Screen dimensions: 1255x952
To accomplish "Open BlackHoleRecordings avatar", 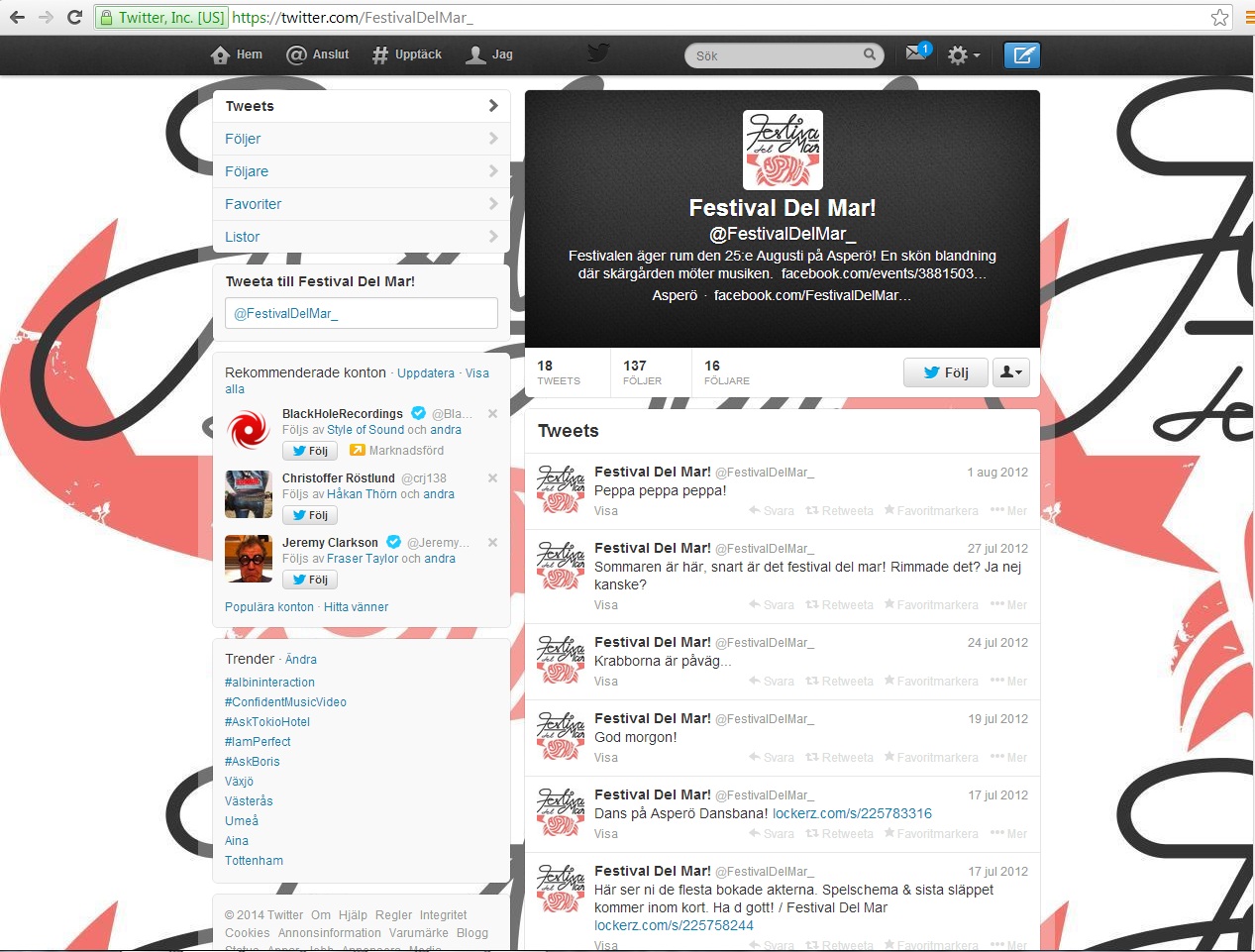I will point(249,430).
